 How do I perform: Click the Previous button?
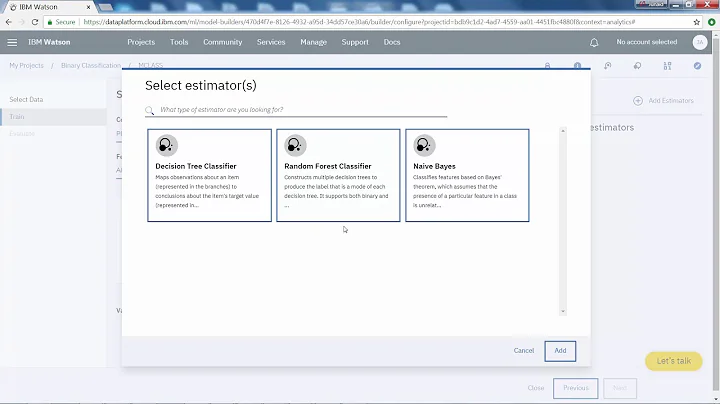point(575,388)
